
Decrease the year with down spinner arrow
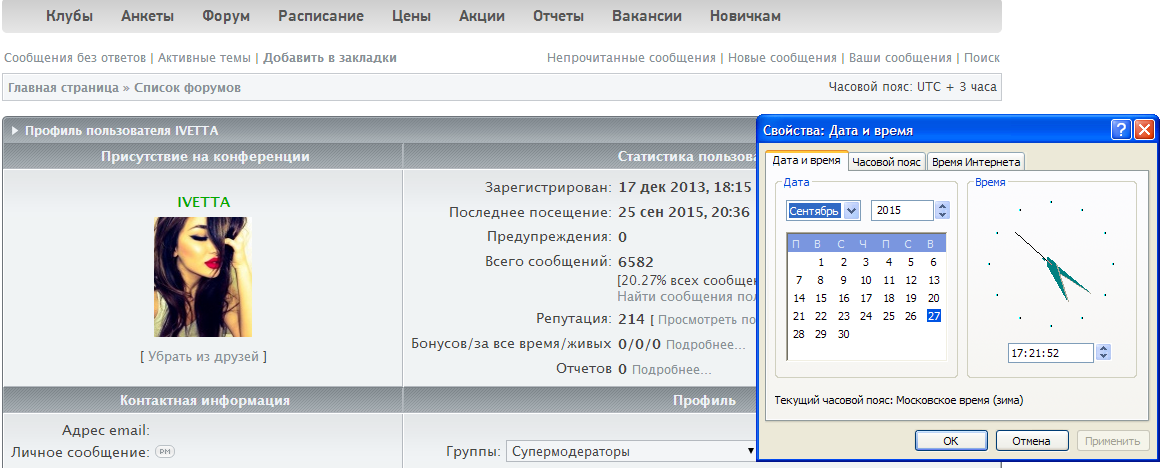pos(942,215)
